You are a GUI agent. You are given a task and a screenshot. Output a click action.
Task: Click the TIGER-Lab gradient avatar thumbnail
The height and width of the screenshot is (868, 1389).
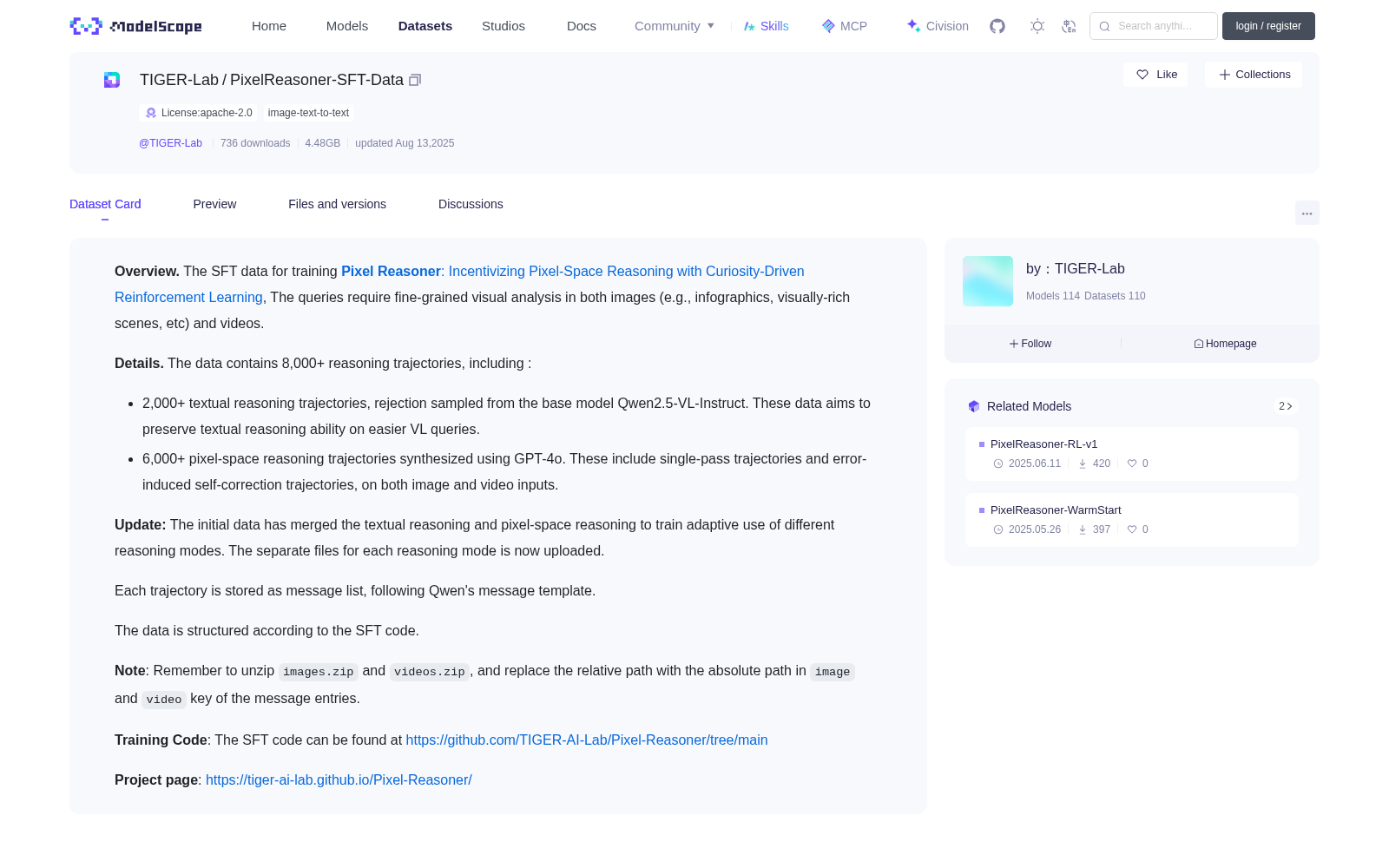pos(988,281)
